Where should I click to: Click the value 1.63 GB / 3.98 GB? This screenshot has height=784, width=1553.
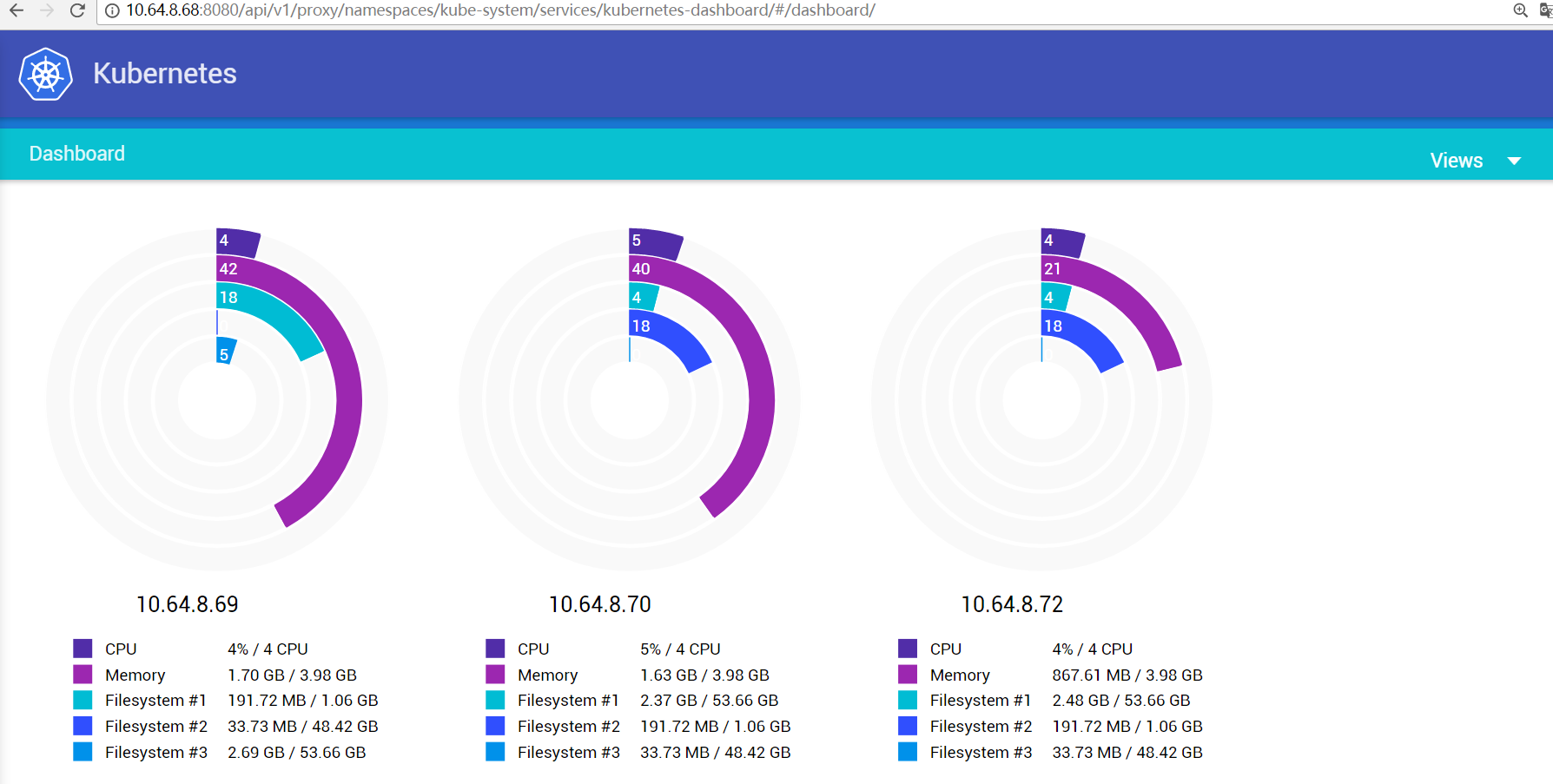704,675
